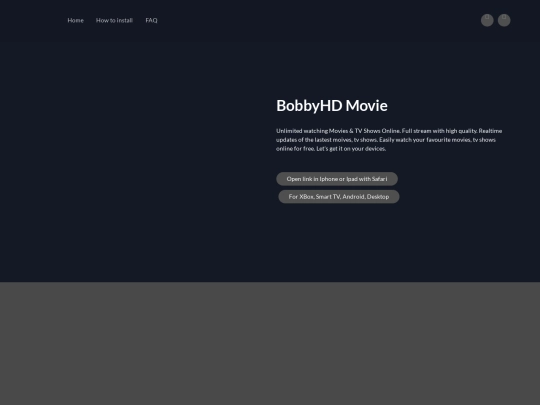The height and width of the screenshot is (405, 540).
Task: Go to How to install page
Action: pyautogui.click(x=114, y=20)
